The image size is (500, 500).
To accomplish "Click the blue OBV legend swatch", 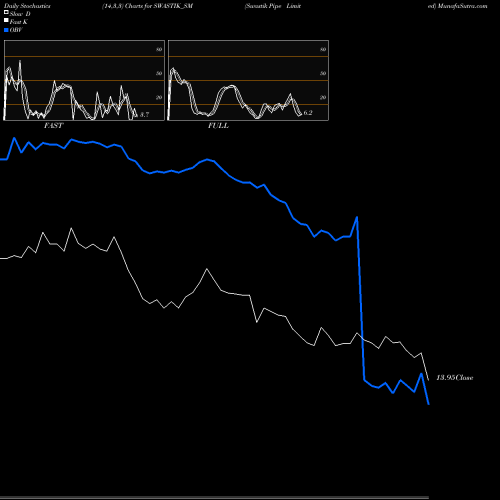I will tap(6, 30).
